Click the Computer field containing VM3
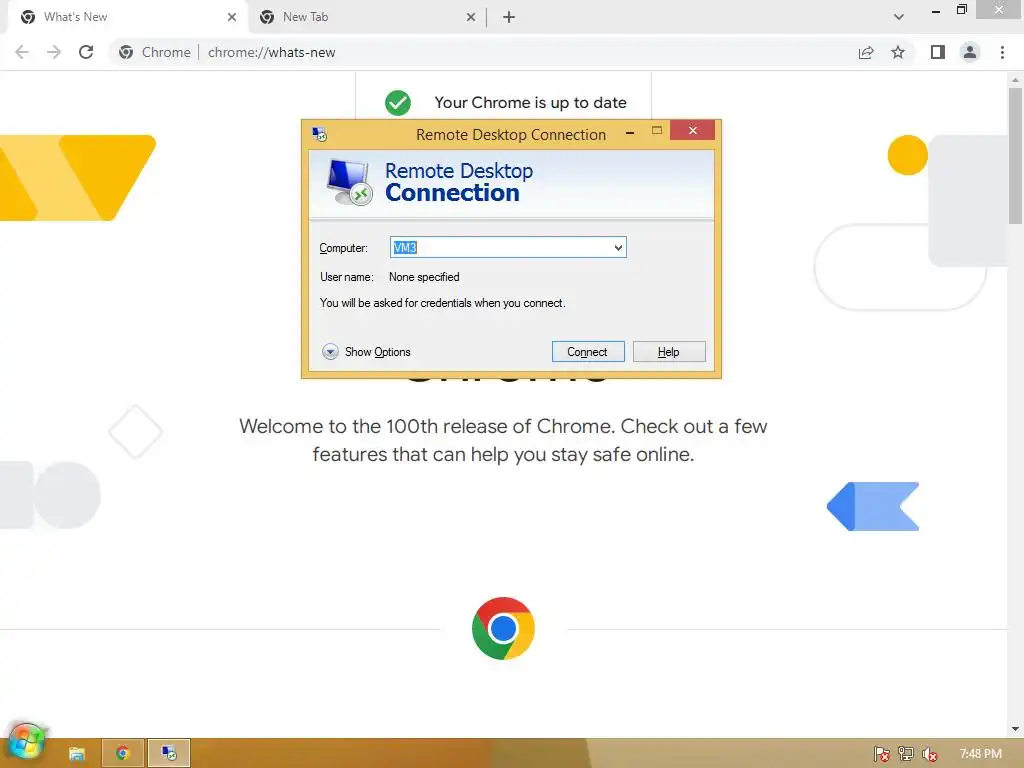Image resolution: width=1024 pixels, height=768 pixels. pyautogui.click(x=508, y=248)
